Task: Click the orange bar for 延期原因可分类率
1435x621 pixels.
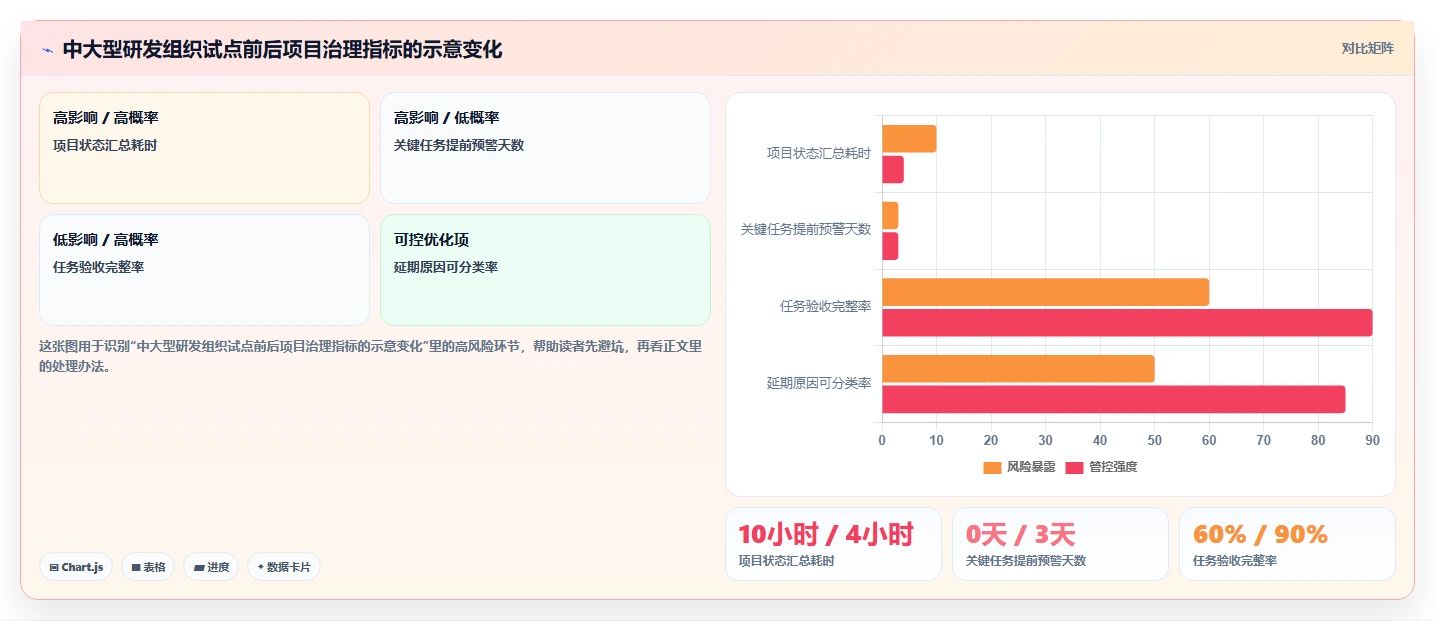Action: point(1018,369)
